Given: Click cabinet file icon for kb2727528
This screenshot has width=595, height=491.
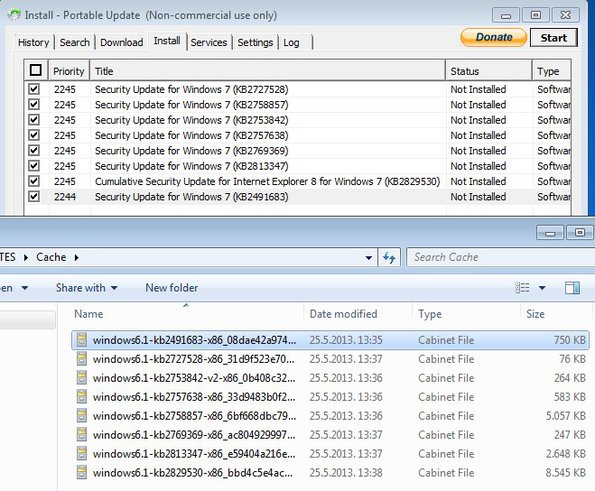Looking at the screenshot, I should (82, 359).
